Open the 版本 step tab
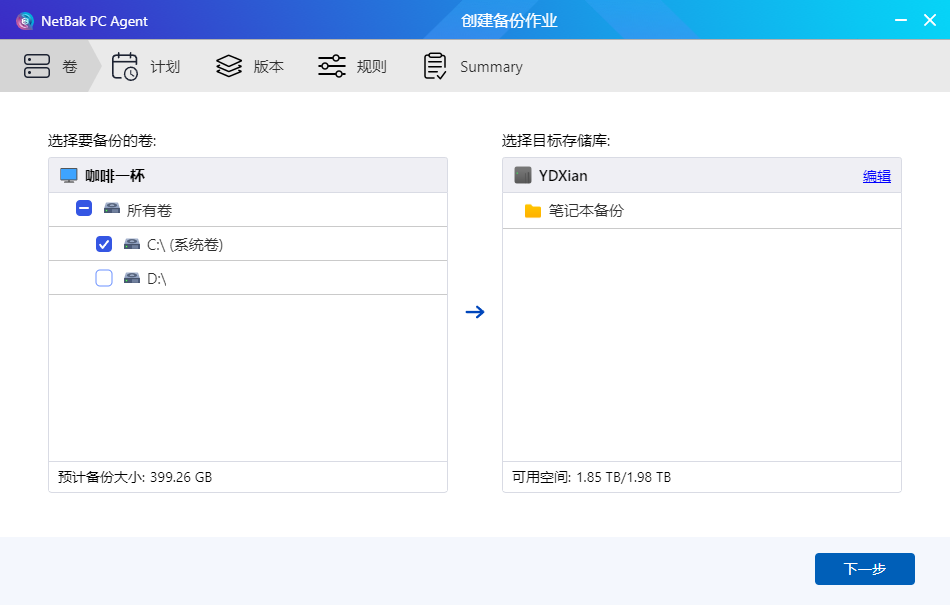The height and width of the screenshot is (605, 950). click(x=268, y=67)
